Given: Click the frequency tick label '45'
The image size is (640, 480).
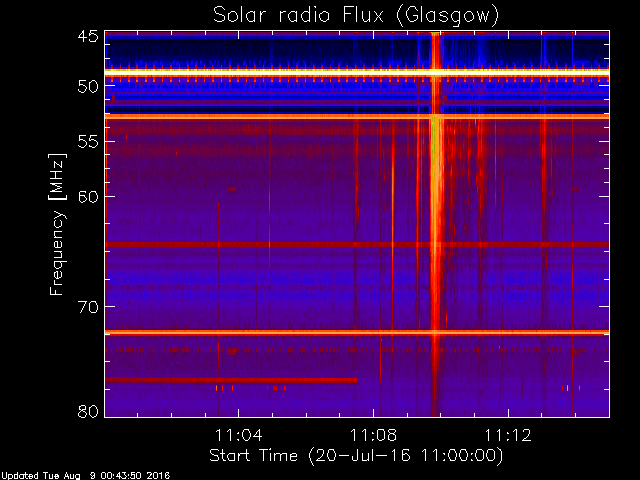Looking at the screenshot, I should (88, 37).
